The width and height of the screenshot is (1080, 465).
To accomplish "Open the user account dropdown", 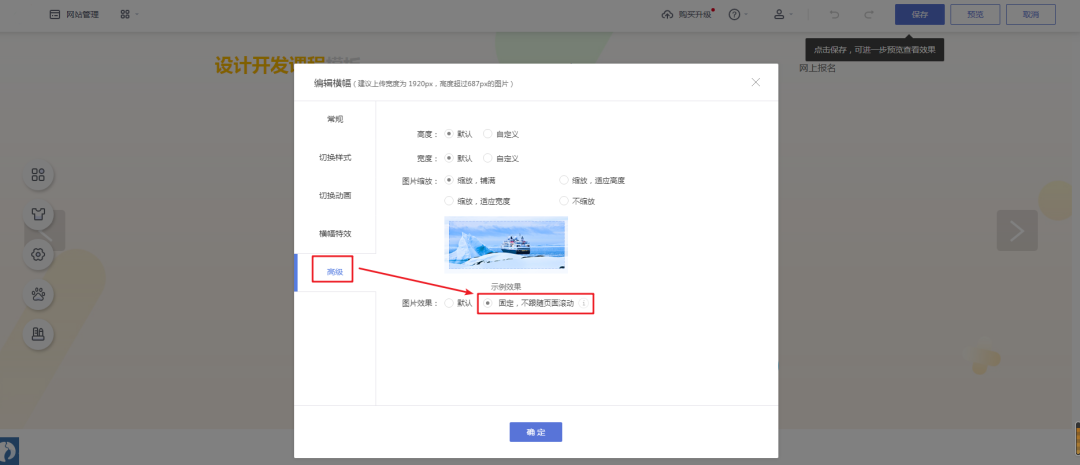I will tap(783, 15).
